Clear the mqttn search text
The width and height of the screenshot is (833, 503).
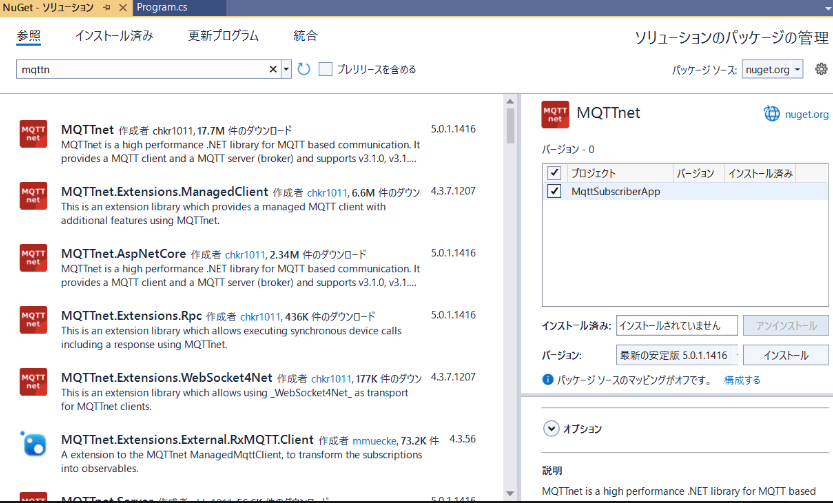pos(273,69)
